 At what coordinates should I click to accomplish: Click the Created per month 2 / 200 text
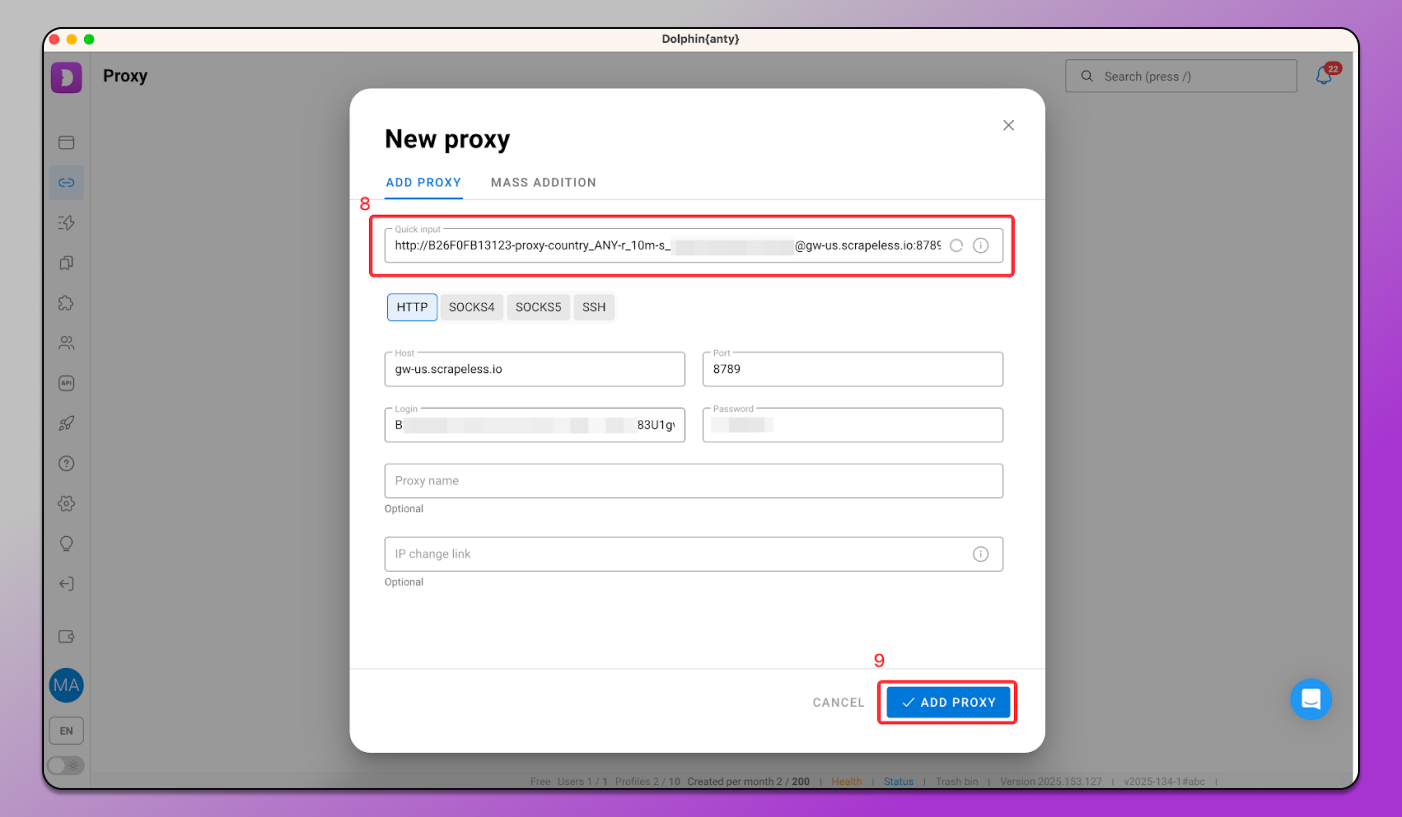749,782
